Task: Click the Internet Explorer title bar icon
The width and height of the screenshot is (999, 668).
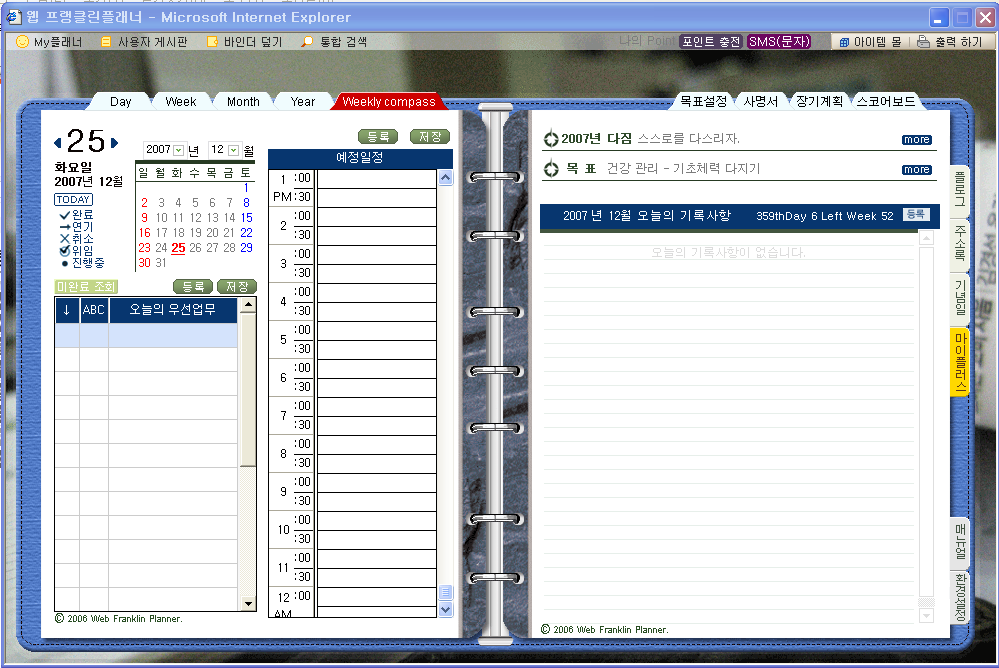Action: (14, 17)
